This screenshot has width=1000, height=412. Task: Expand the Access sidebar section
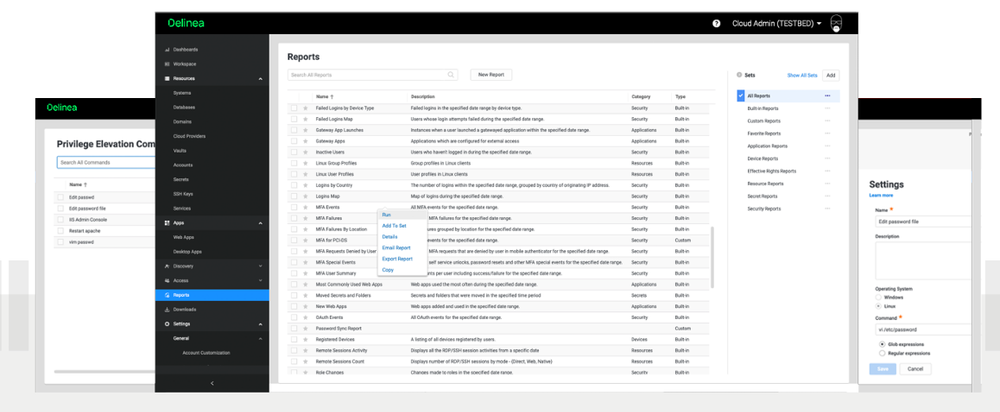[260, 281]
